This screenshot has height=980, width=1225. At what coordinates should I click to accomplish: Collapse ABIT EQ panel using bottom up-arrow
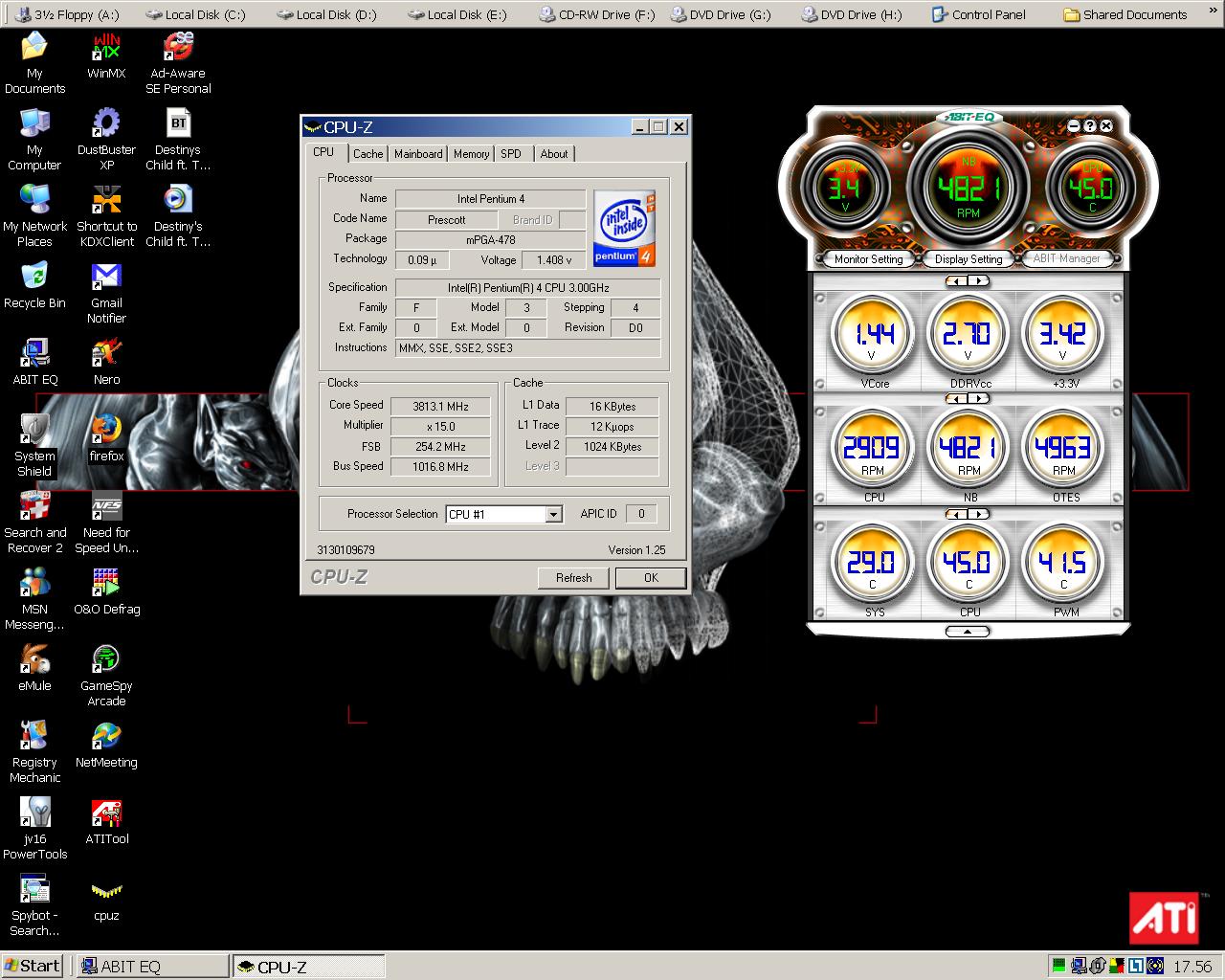tap(968, 632)
